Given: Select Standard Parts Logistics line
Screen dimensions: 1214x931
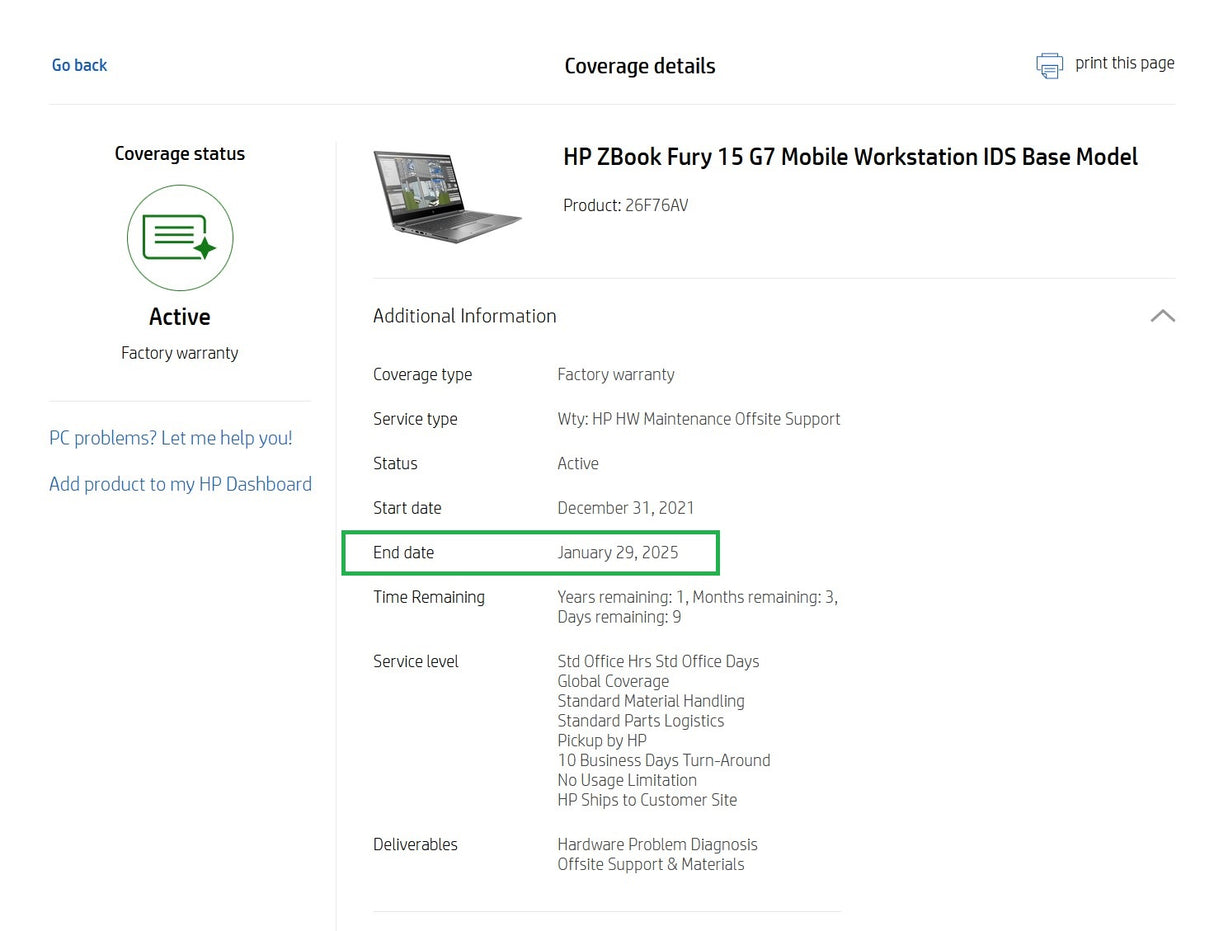Looking at the screenshot, I should coord(641,721).
